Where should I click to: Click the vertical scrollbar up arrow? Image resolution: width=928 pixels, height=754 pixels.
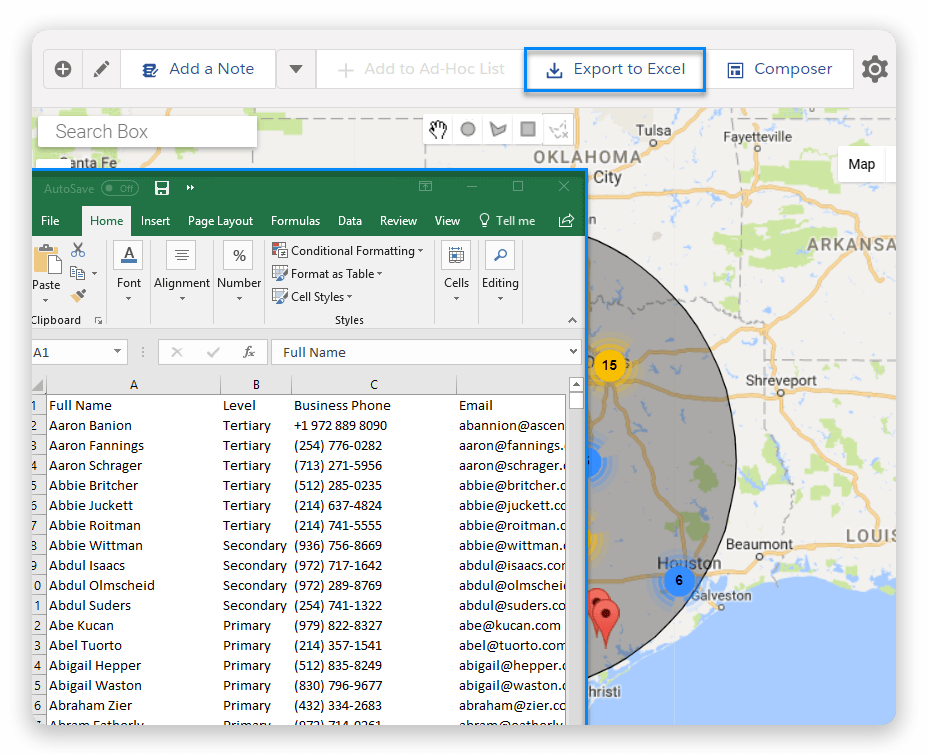tap(576, 385)
